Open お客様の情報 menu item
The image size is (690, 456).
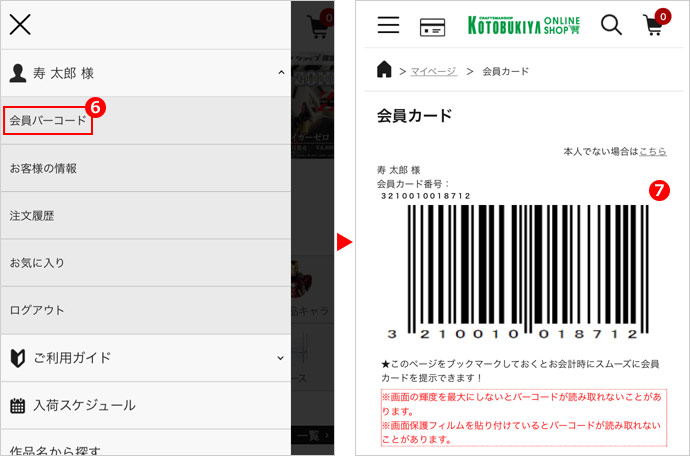43,168
